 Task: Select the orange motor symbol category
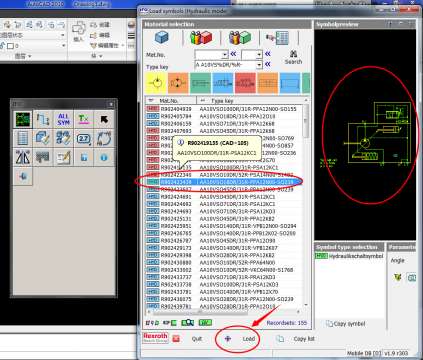pos(178,83)
